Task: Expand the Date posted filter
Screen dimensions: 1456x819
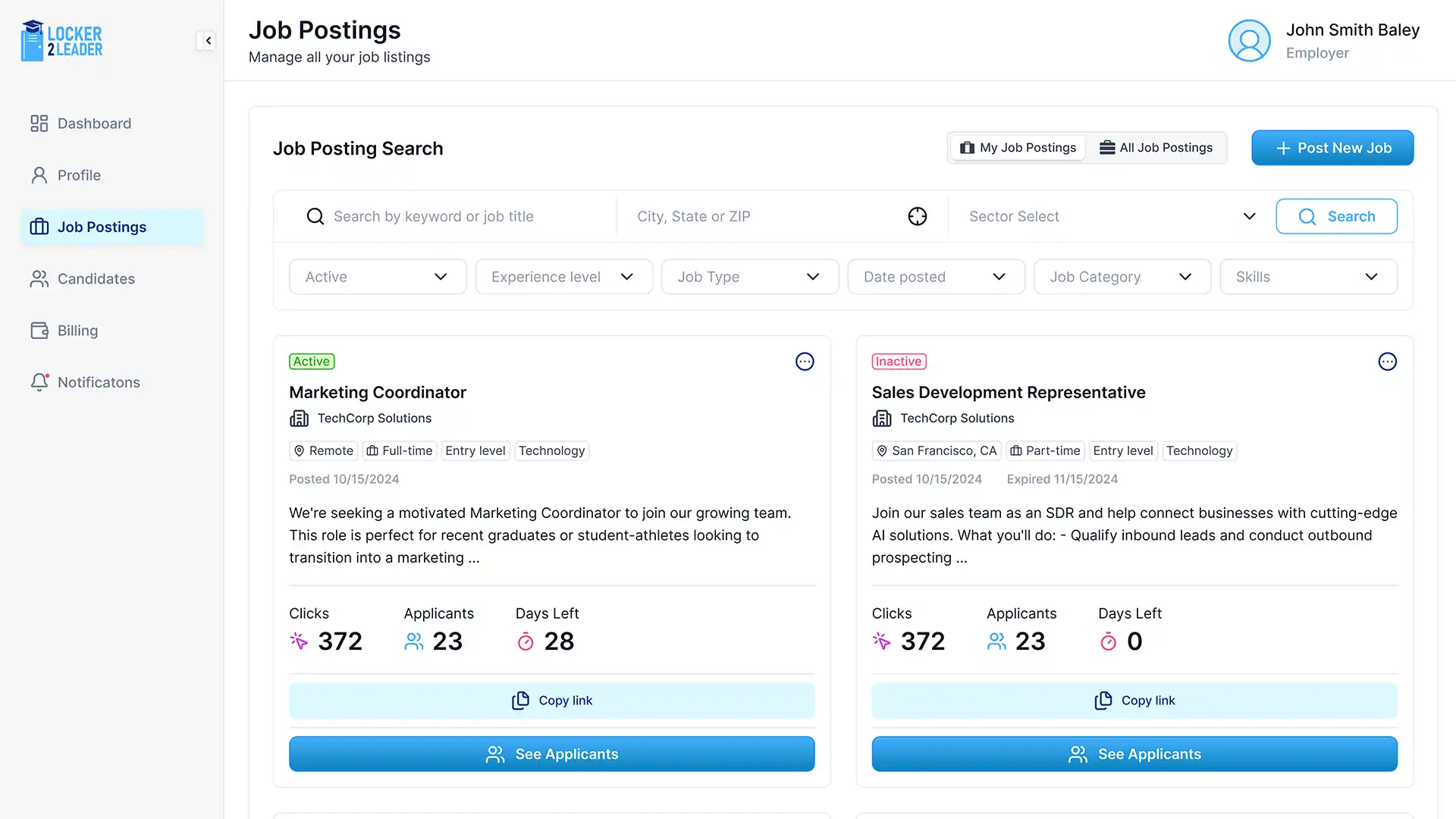Action: pyautogui.click(x=935, y=277)
